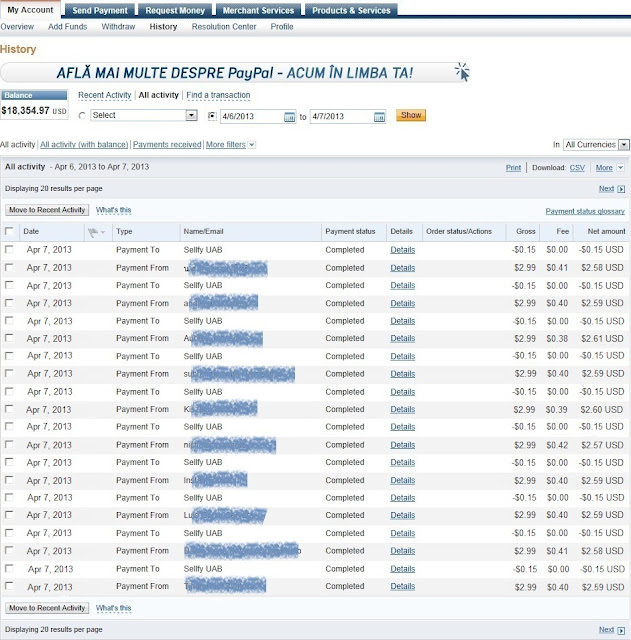The image size is (631, 640).
Task: Open the start date calendar picker icon
Action: (289, 117)
